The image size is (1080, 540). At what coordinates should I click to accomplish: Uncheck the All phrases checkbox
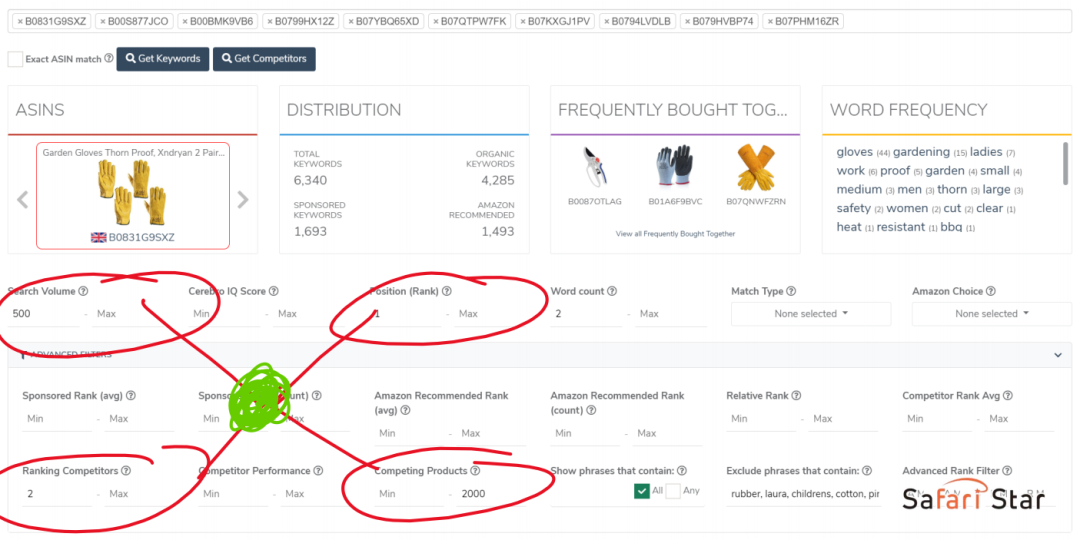click(x=641, y=491)
